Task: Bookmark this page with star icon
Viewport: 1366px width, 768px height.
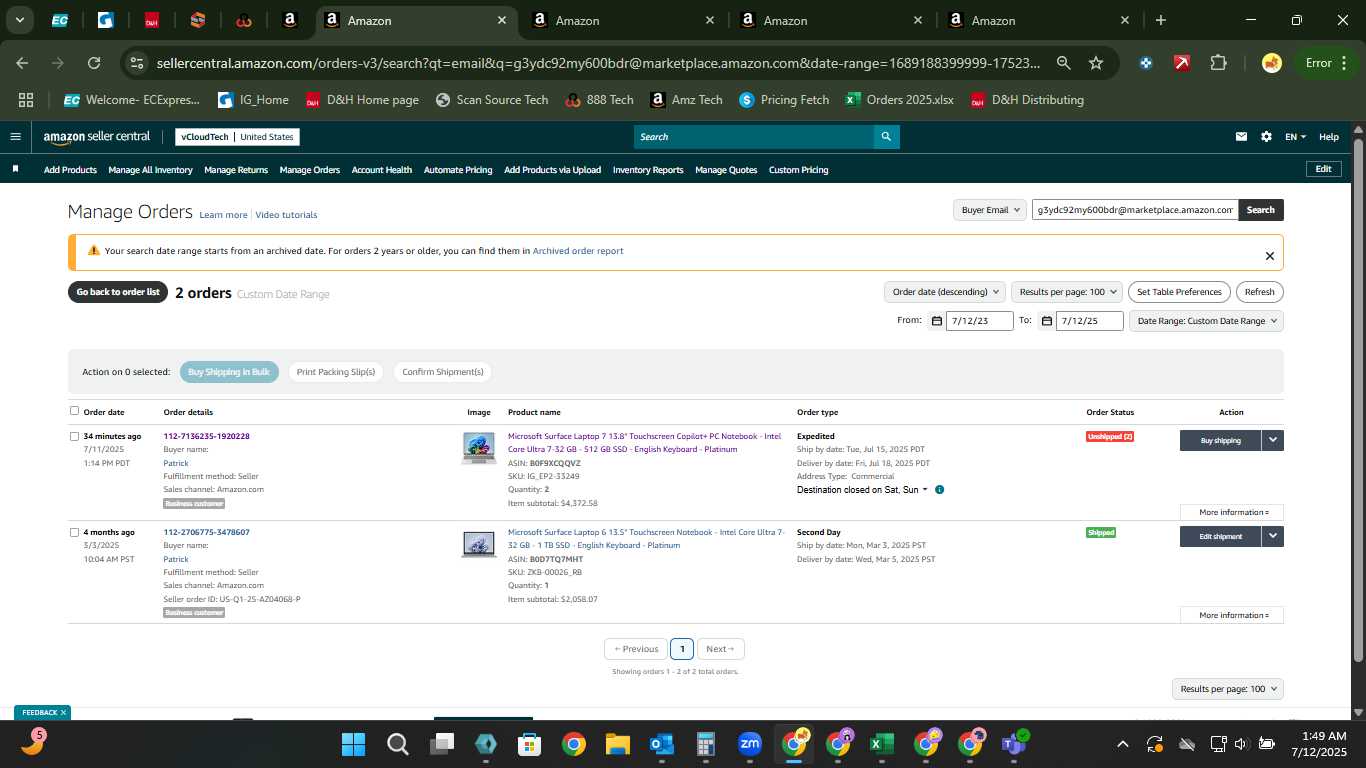Action: pyautogui.click(x=1096, y=63)
